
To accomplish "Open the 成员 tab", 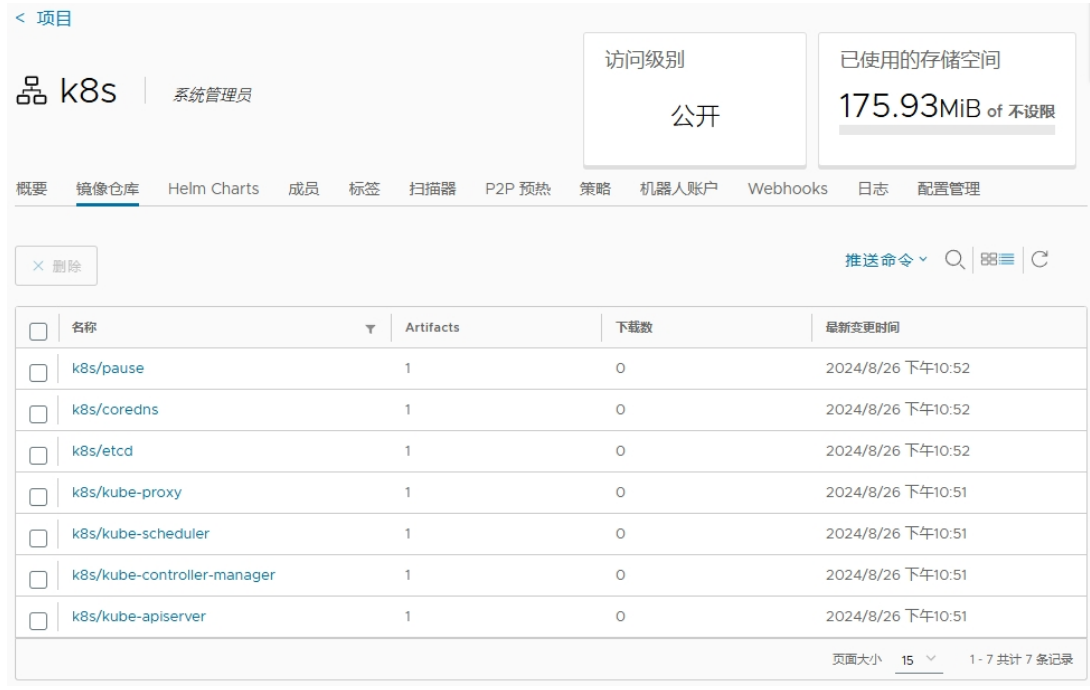I will (x=304, y=188).
